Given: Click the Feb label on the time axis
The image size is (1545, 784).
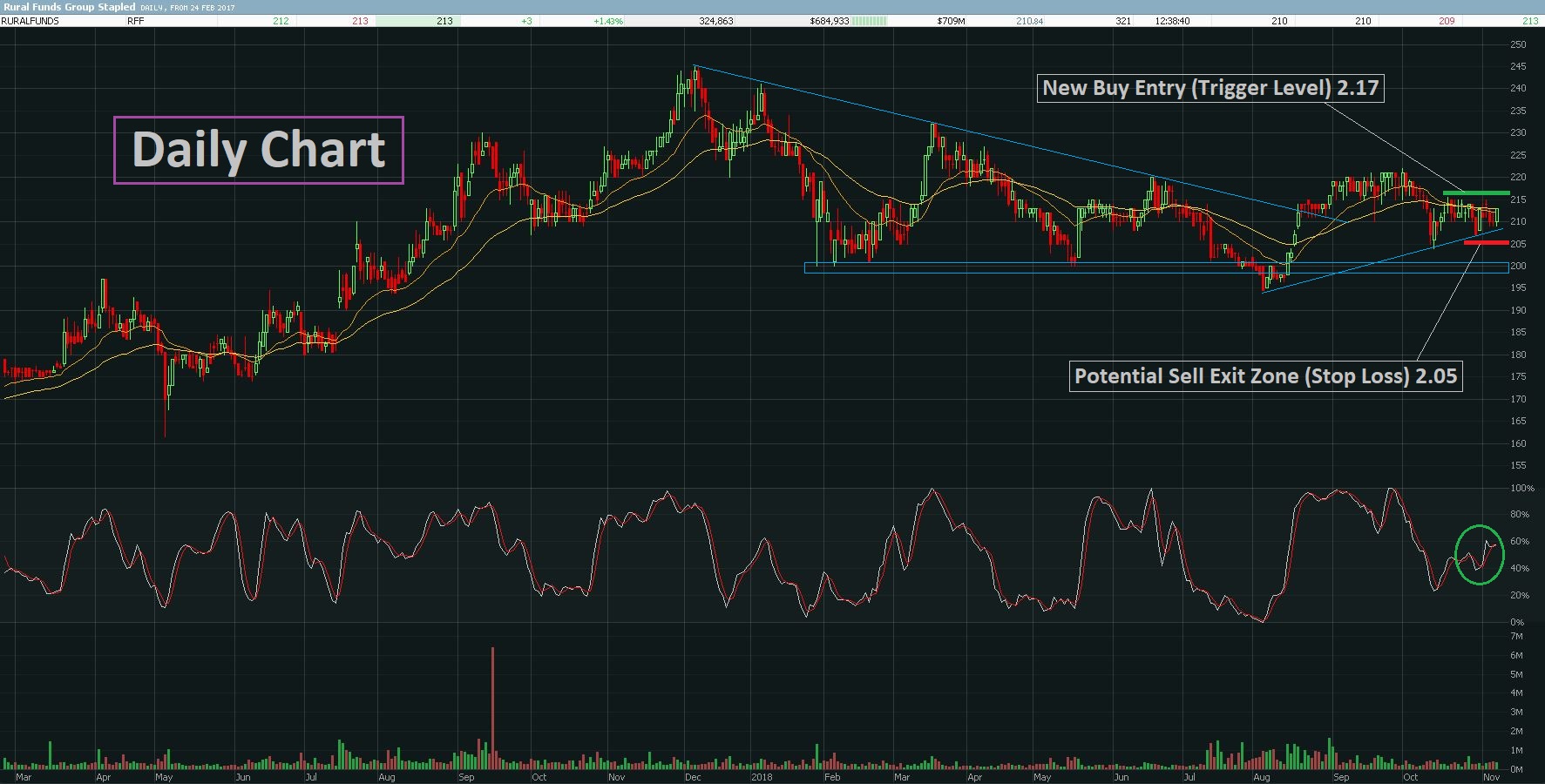Looking at the screenshot, I should 832,777.
